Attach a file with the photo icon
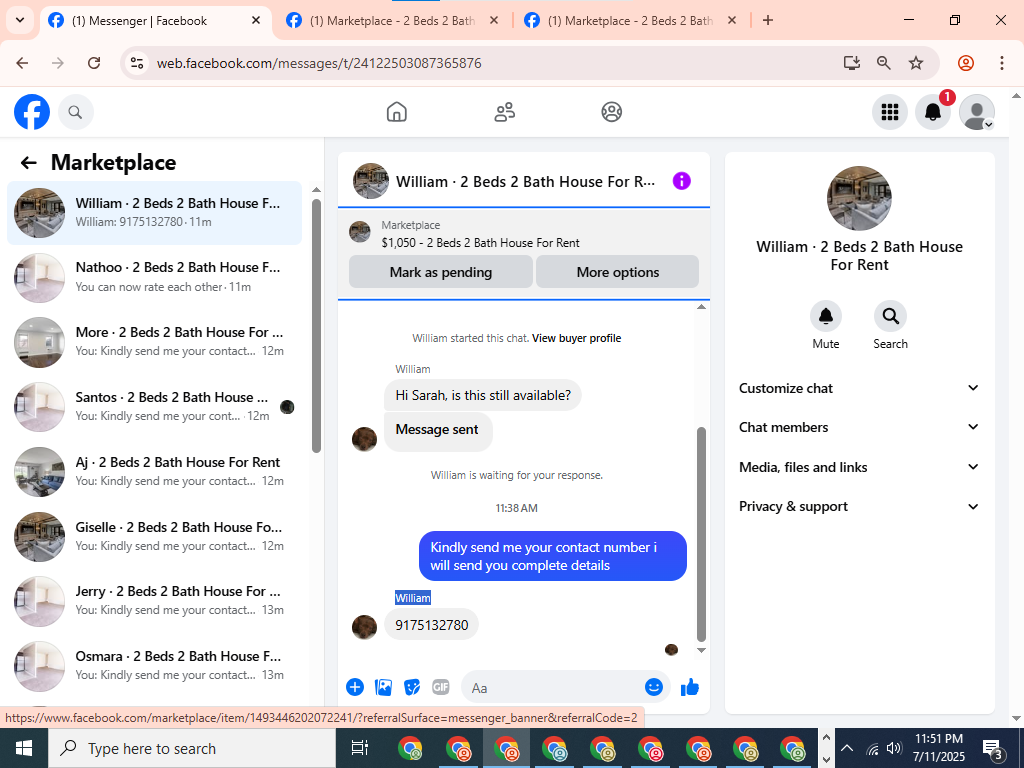Image resolution: width=1024 pixels, height=768 pixels. tap(383, 687)
